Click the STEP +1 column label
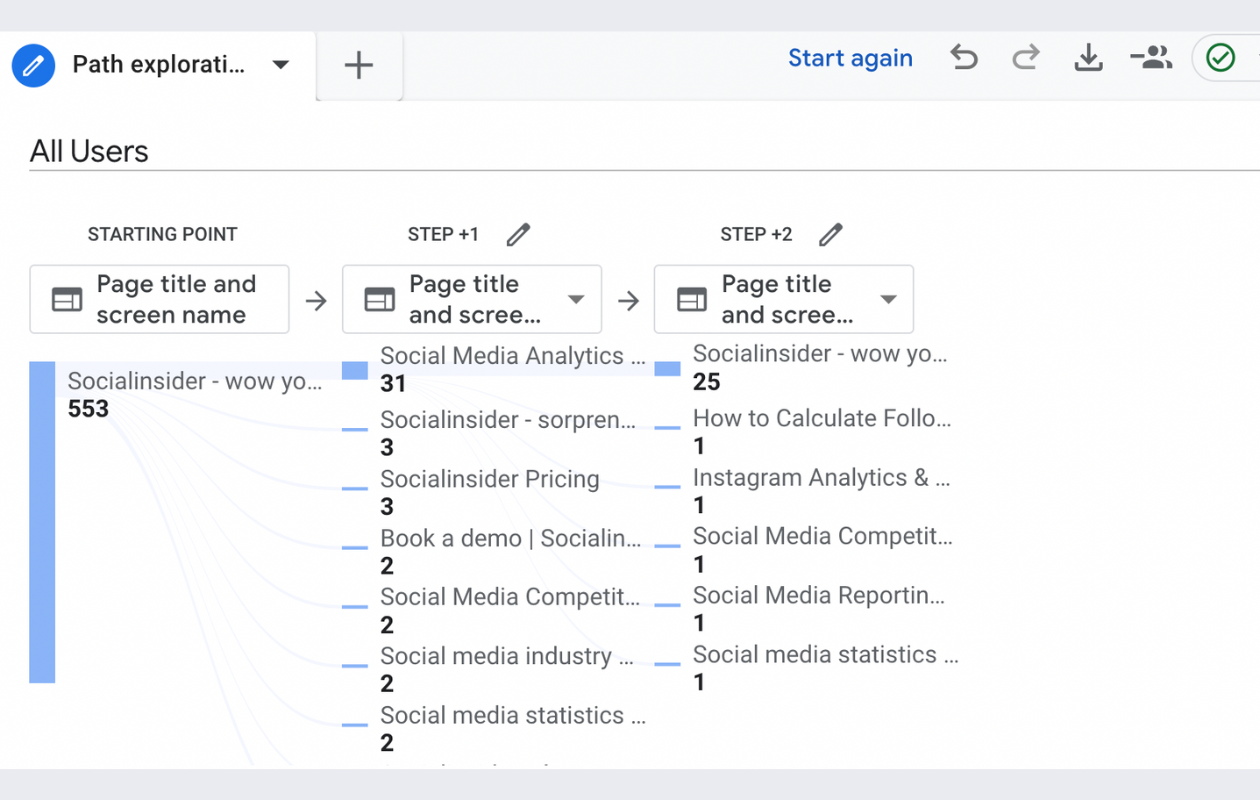Image resolution: width=1260 pixels, height=800 pixels. pos(443,235)
